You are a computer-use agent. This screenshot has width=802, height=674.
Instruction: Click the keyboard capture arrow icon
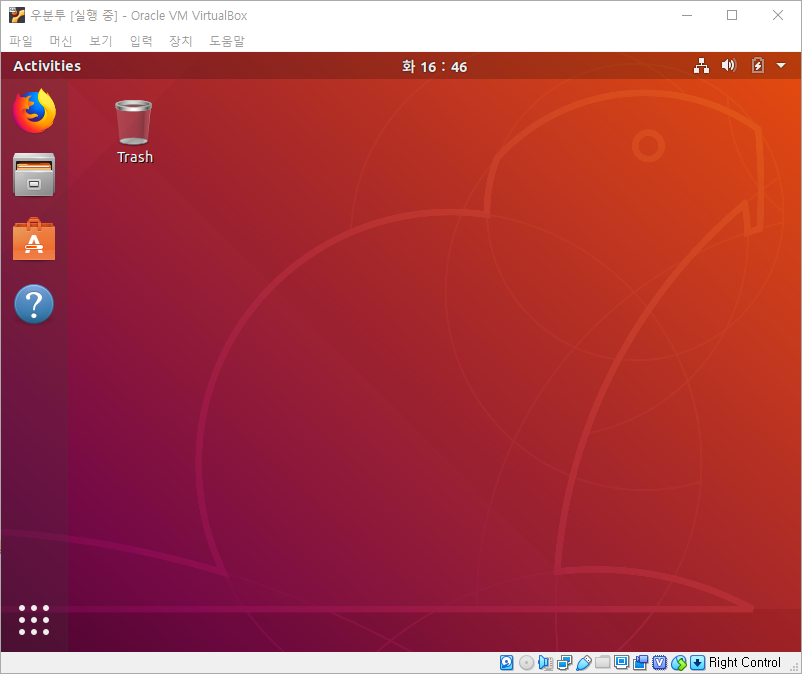(698, 663)
